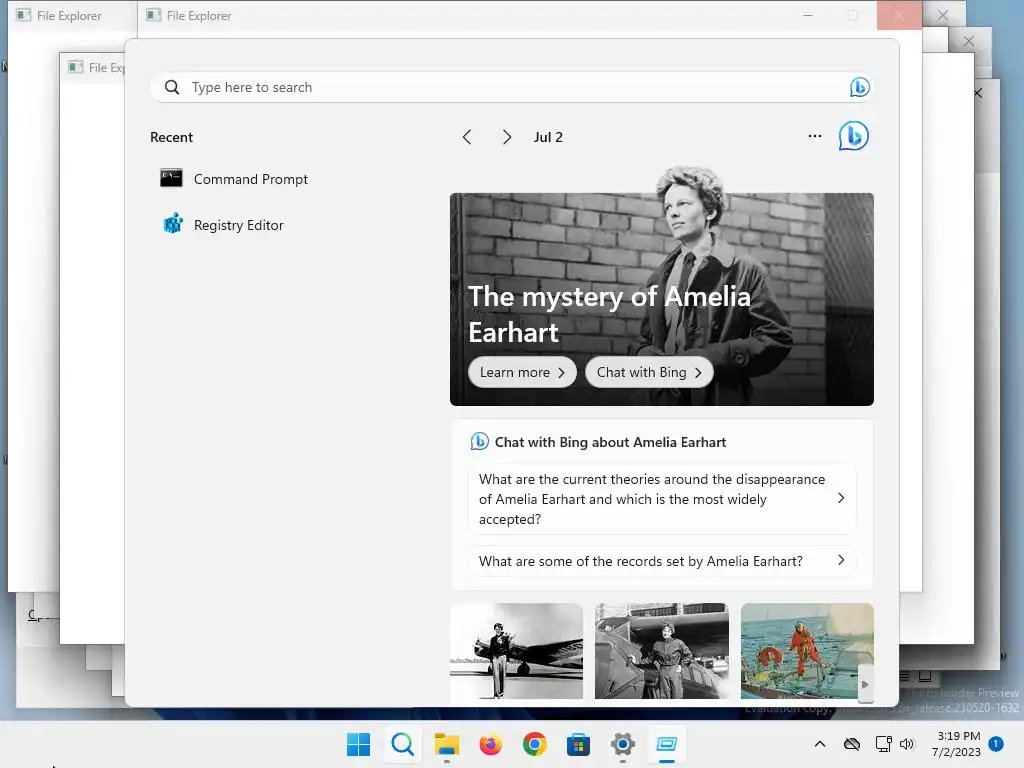1024x768 pixels.
Task: Open the clock showing 3:19 PM
Action: [956, 744]
